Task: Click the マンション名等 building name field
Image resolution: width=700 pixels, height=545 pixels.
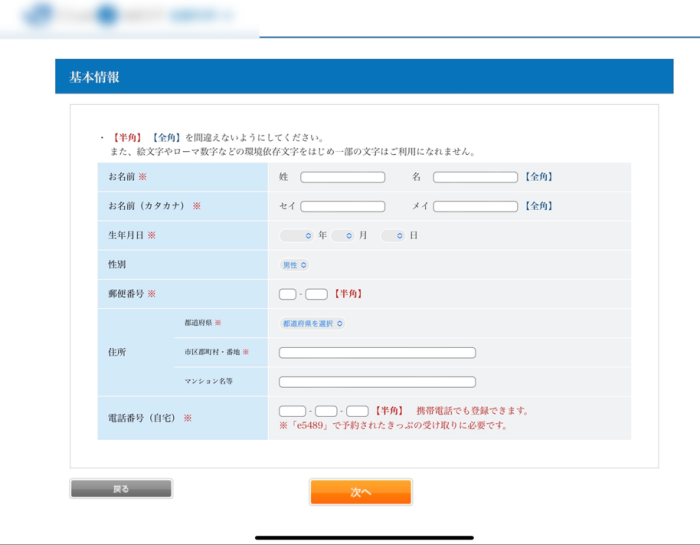Action: 377,382
